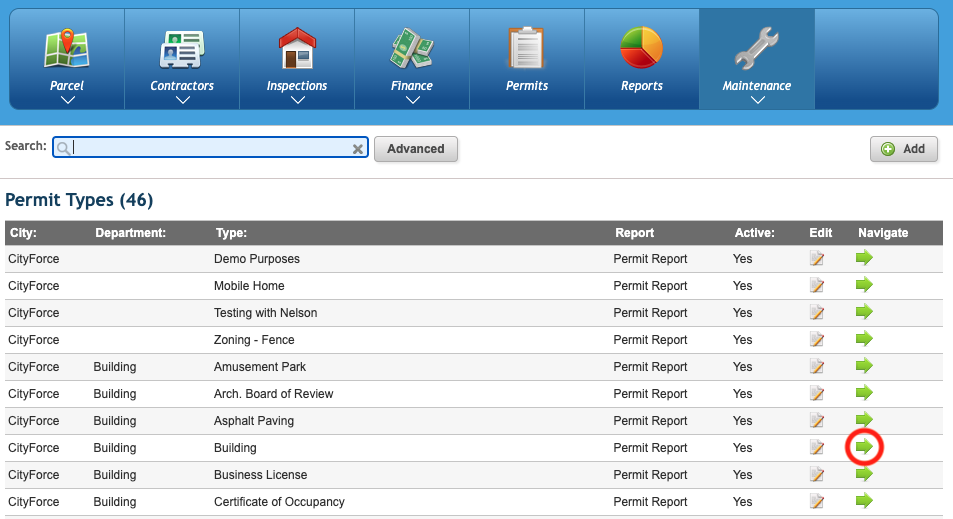Select the Testing with Nelson text
This screenshot has height=519, width=953.
coord(266,313)
